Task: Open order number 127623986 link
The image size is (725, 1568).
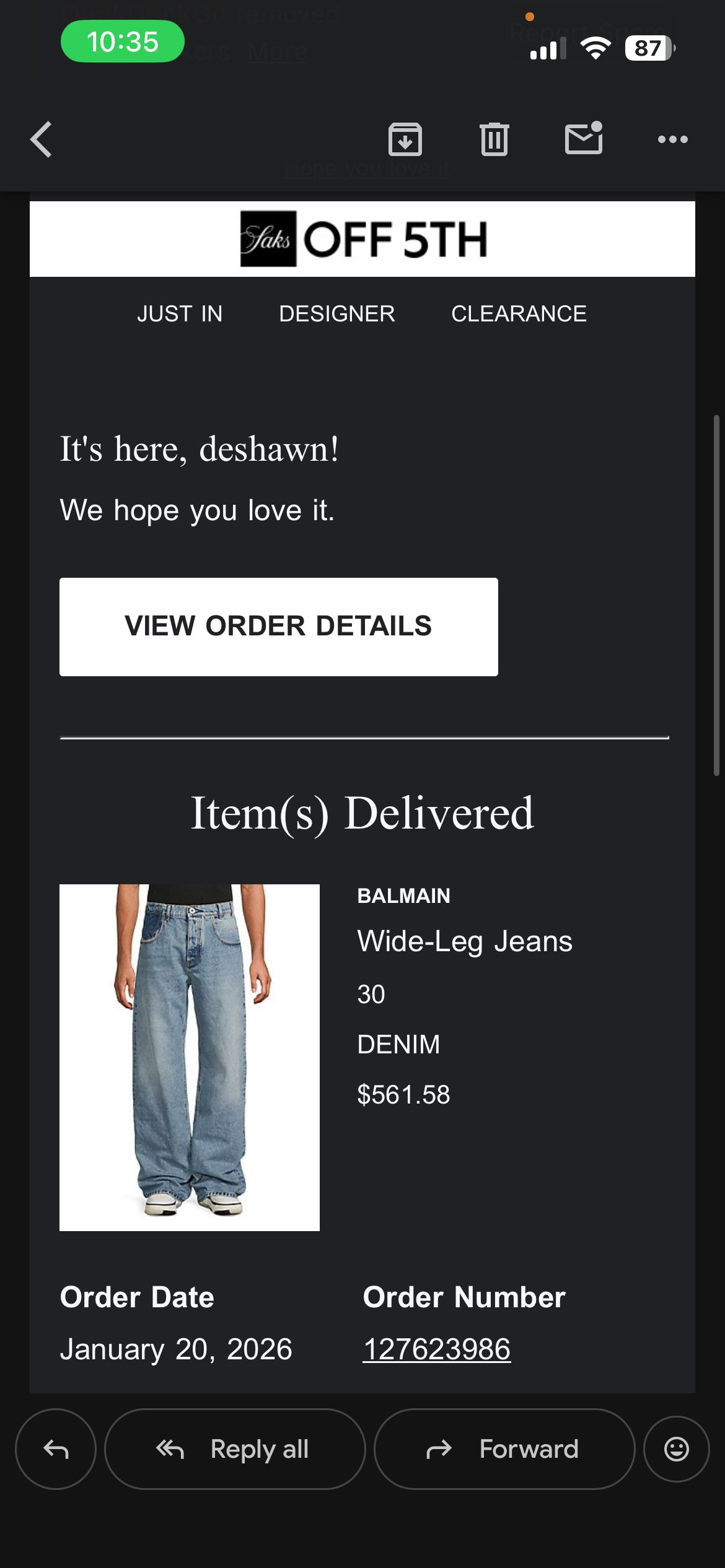Action: (437, 1349)
